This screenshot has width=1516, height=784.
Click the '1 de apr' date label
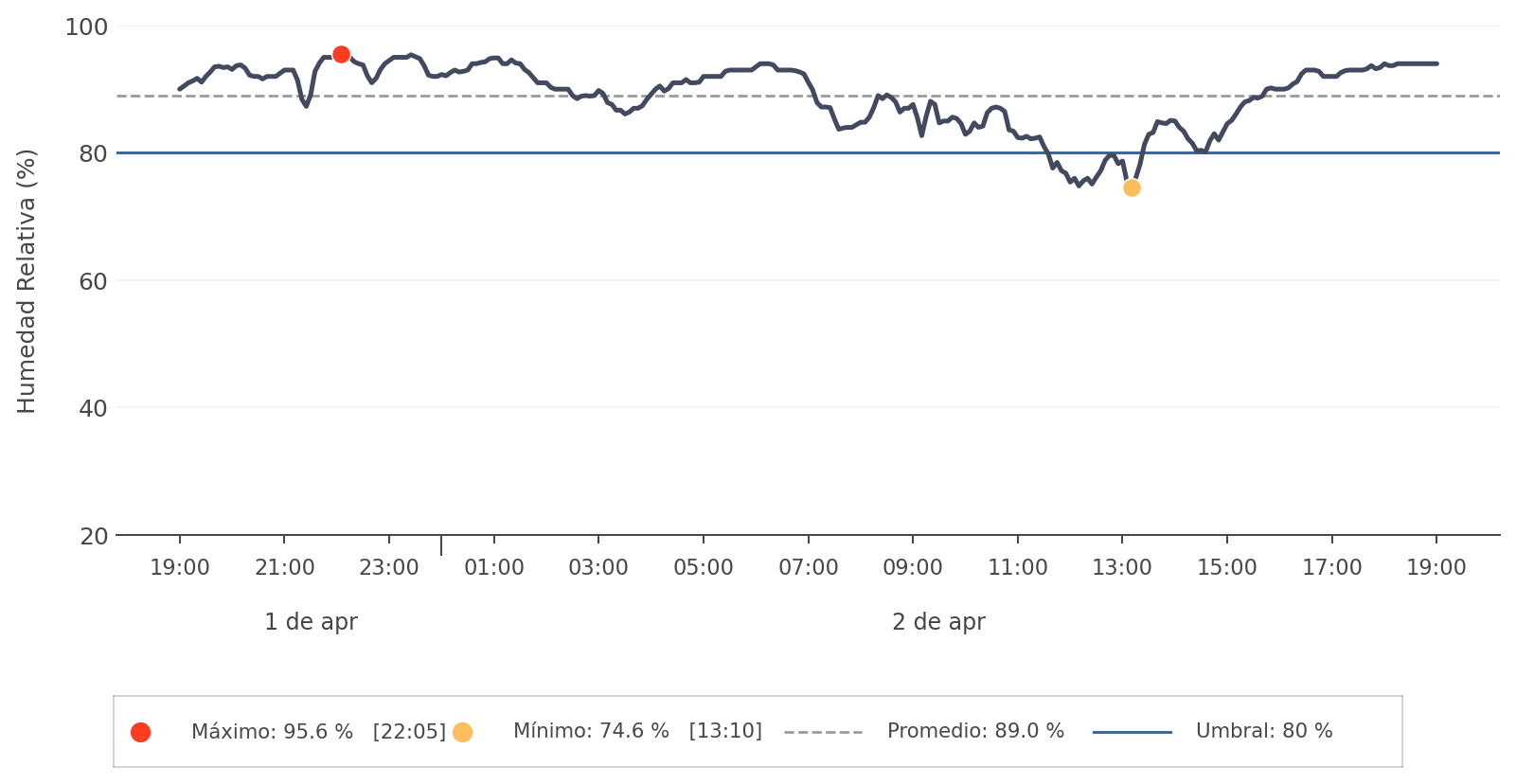point(311,622)
